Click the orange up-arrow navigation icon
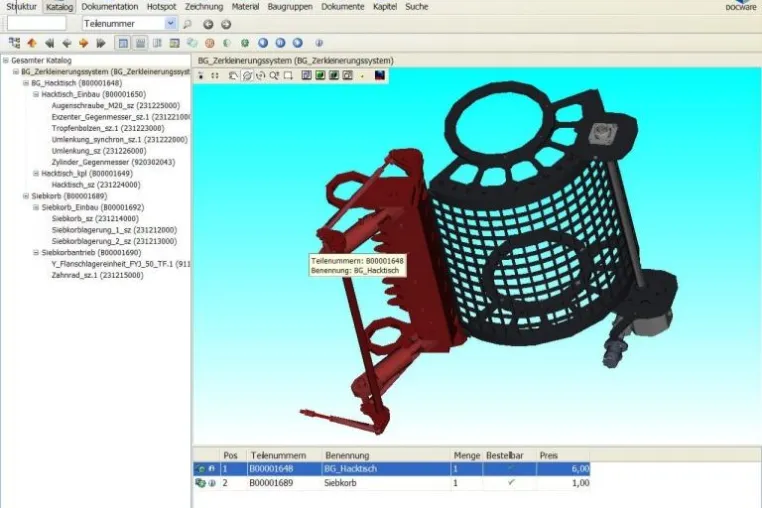Image resolution: width=762 pixels, height=508 pixels. point(32,43)
